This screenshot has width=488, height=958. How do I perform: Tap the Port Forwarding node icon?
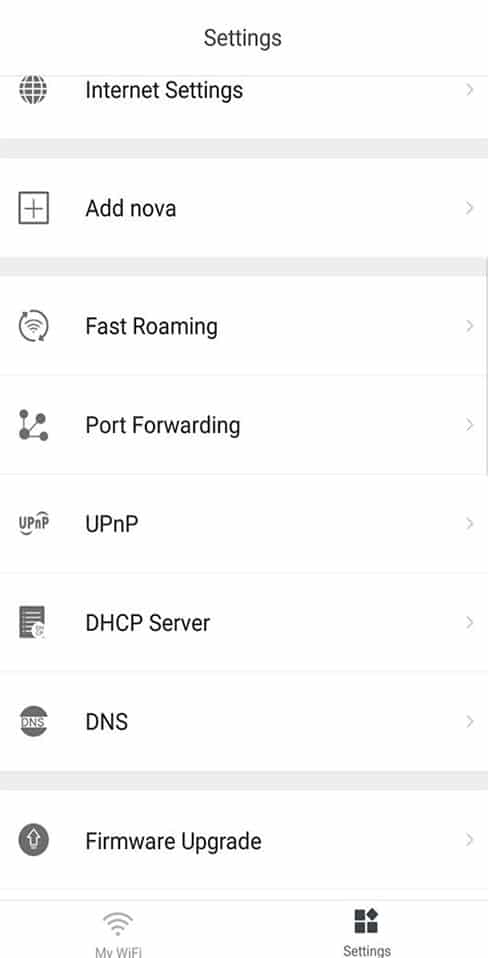33,425
